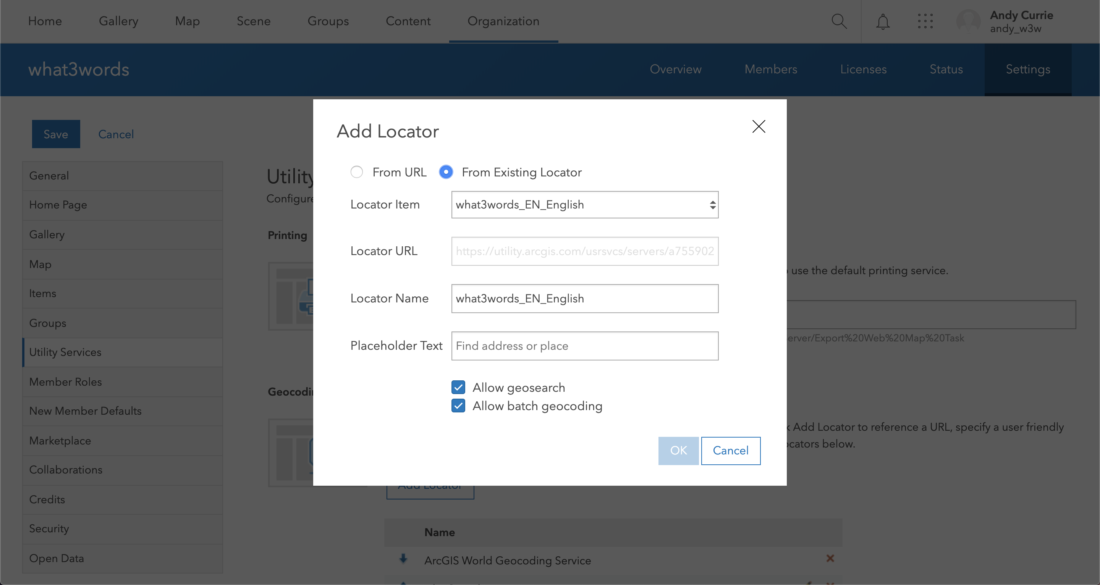
Task: Open Security settings in sidebar
Action: [x=123, y=529]
